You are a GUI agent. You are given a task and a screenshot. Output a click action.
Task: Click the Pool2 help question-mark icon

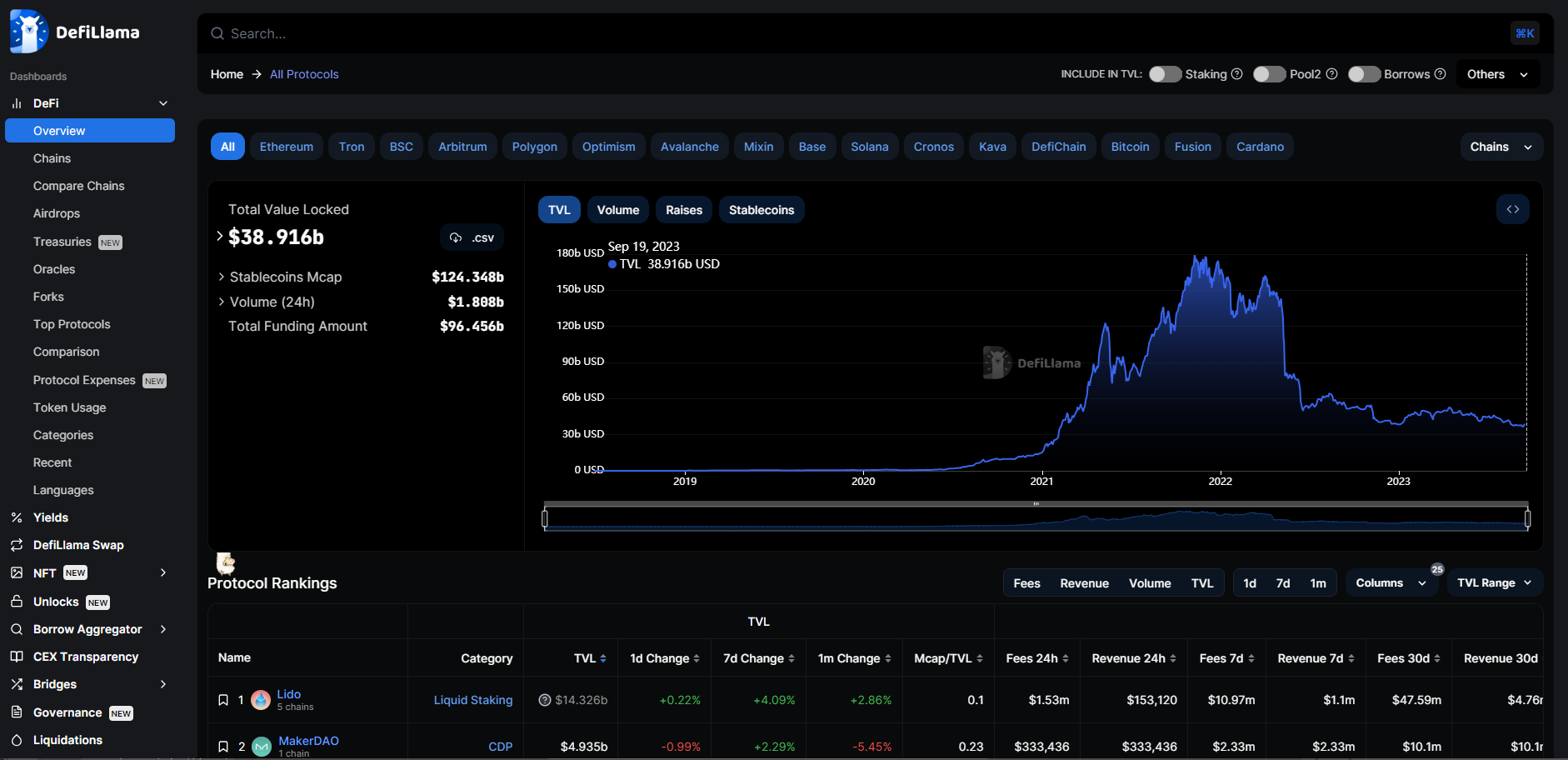pyautogui.click(x=1332, y=74)
